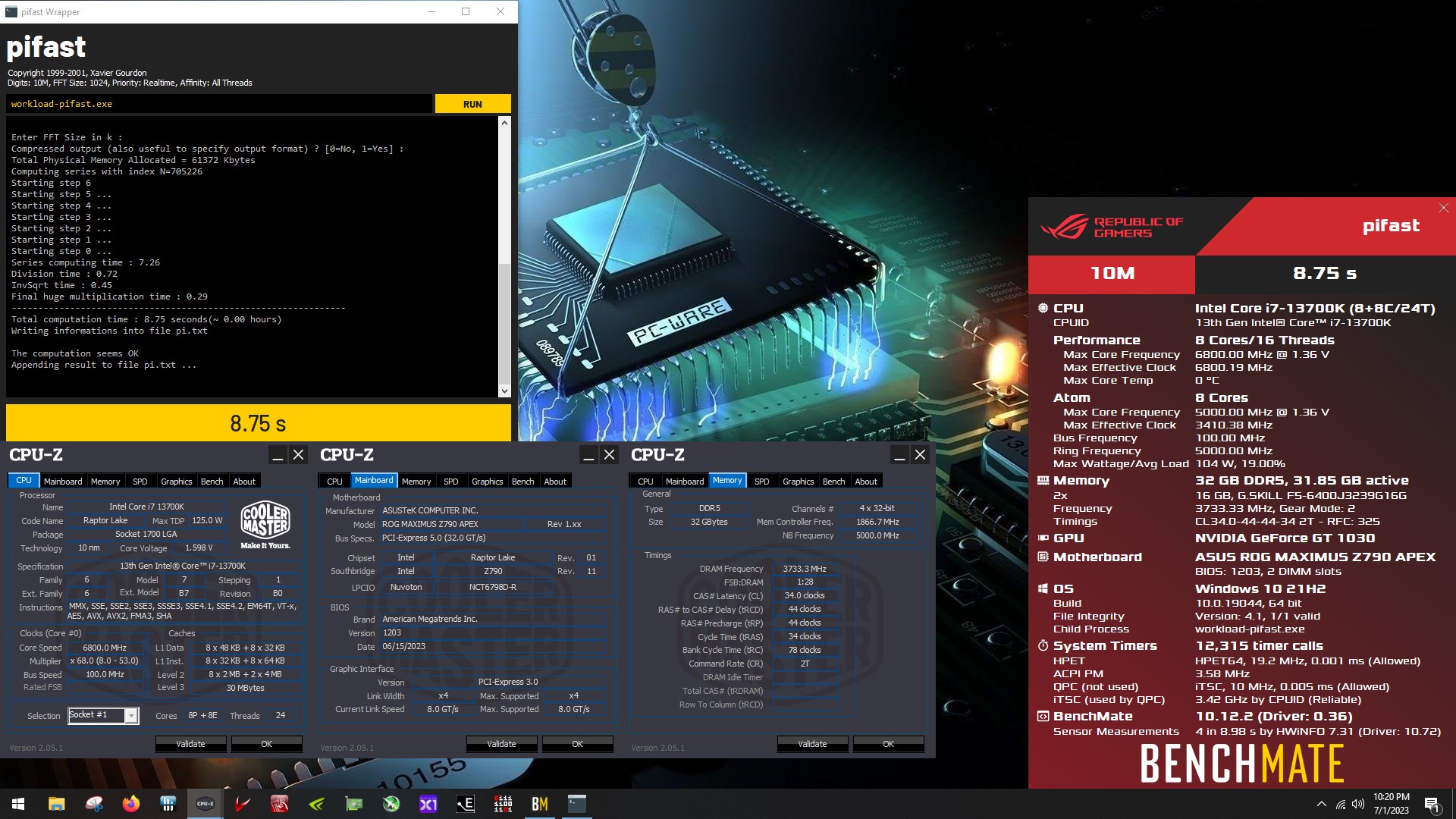Screen dimensions: 1456x819
Task: Click ROG MAXIMUS Z790 APEX model field
Action: coord(452,524)
